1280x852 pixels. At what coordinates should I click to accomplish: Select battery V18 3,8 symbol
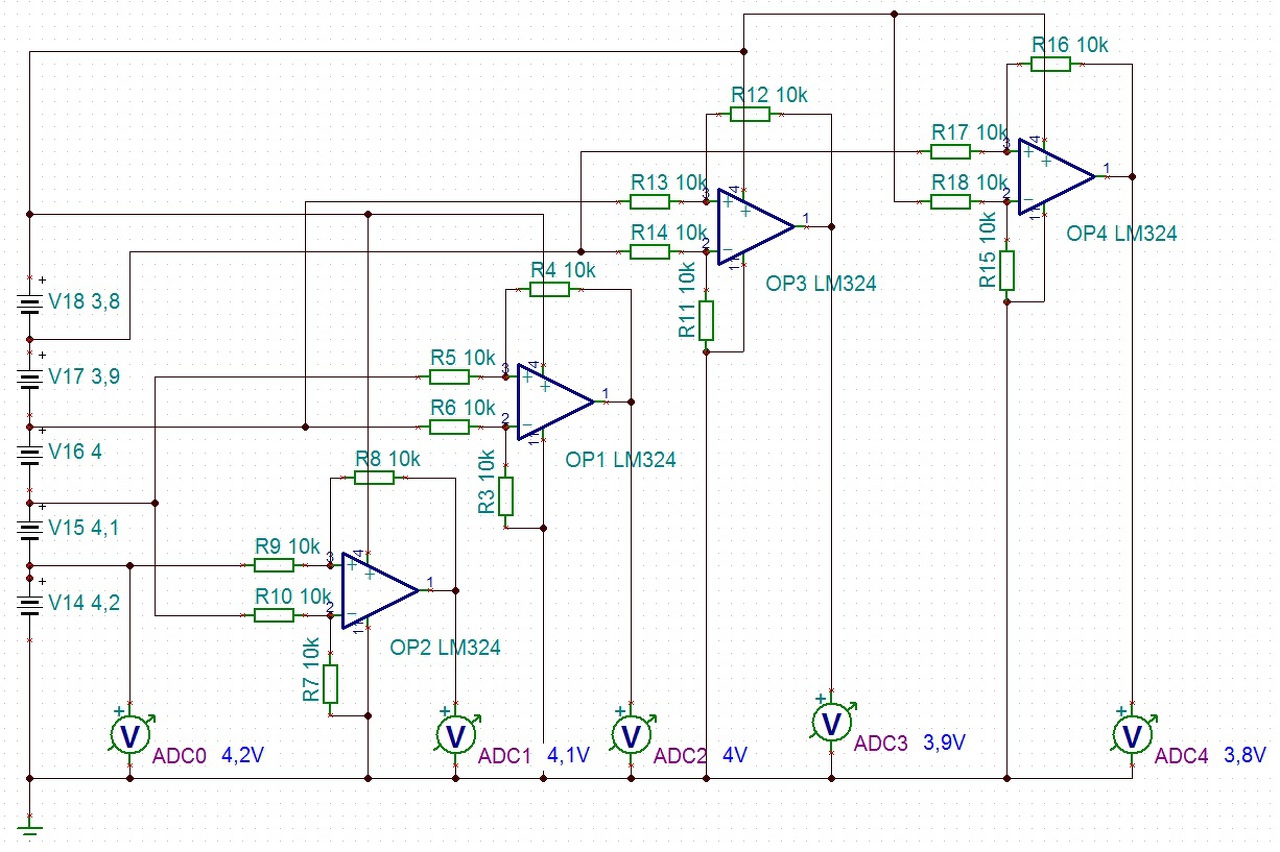click(30, 301)
